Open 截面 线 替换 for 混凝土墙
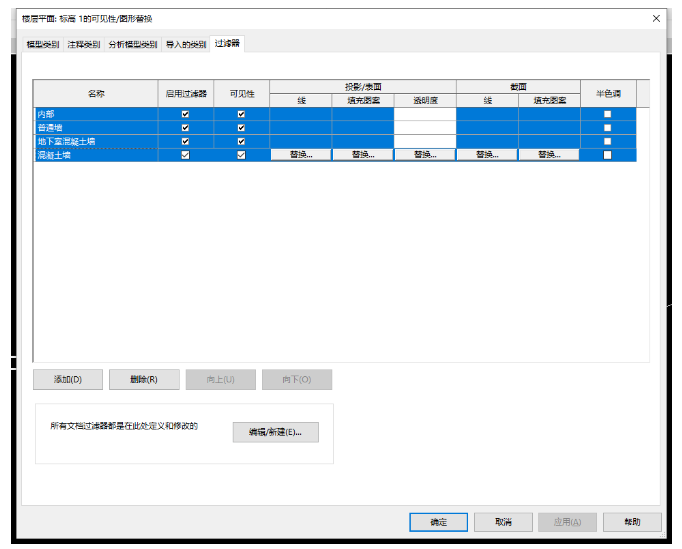Image resolution: width=682 pixels, height=549 pixels. [487, 155]
